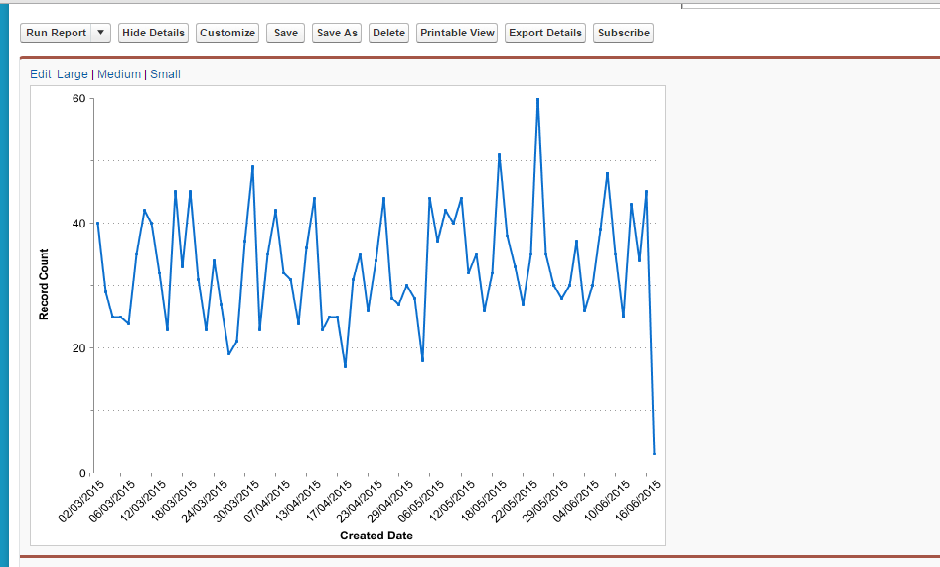Open the Customize report option
Image resolution: width=940 pixels, height=567 pixels.
tap(227, 33)
